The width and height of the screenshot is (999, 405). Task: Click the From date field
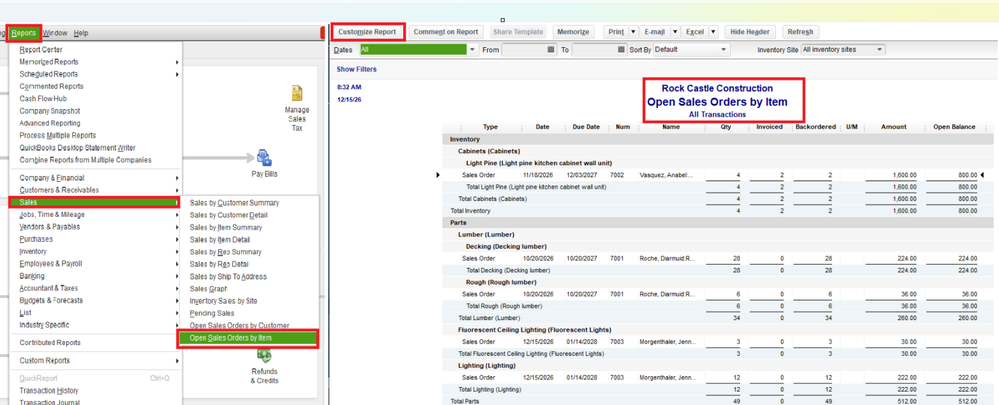524,50
